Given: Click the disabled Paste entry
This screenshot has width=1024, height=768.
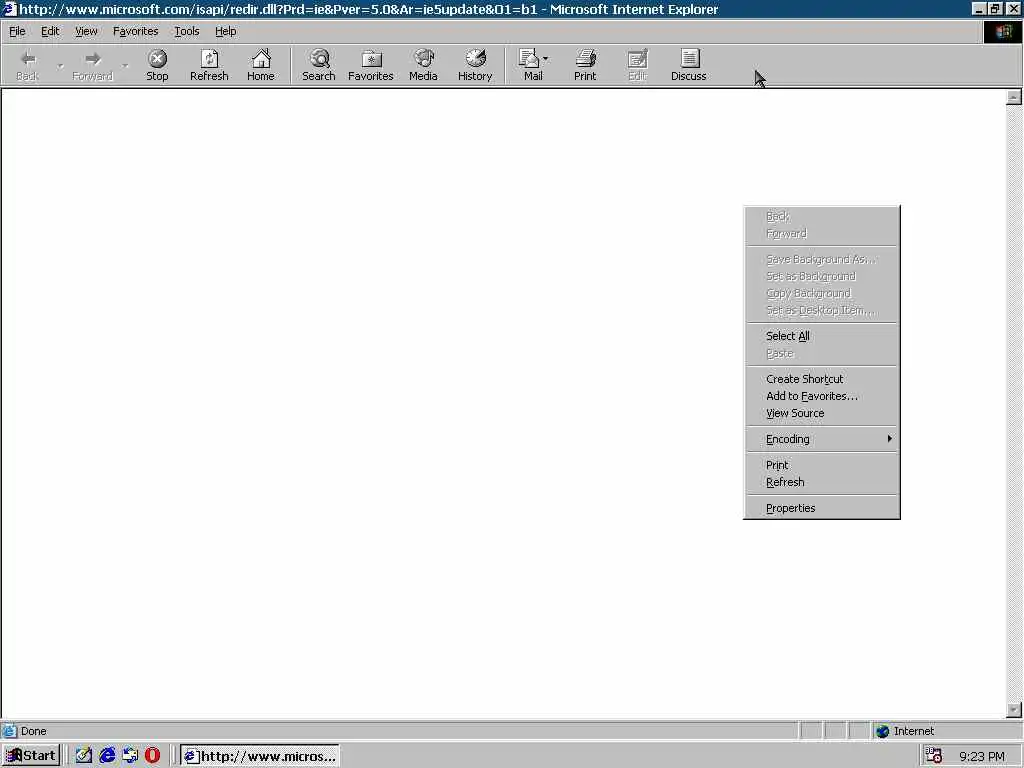Looking at the screenshot, I should click(822, 353).
